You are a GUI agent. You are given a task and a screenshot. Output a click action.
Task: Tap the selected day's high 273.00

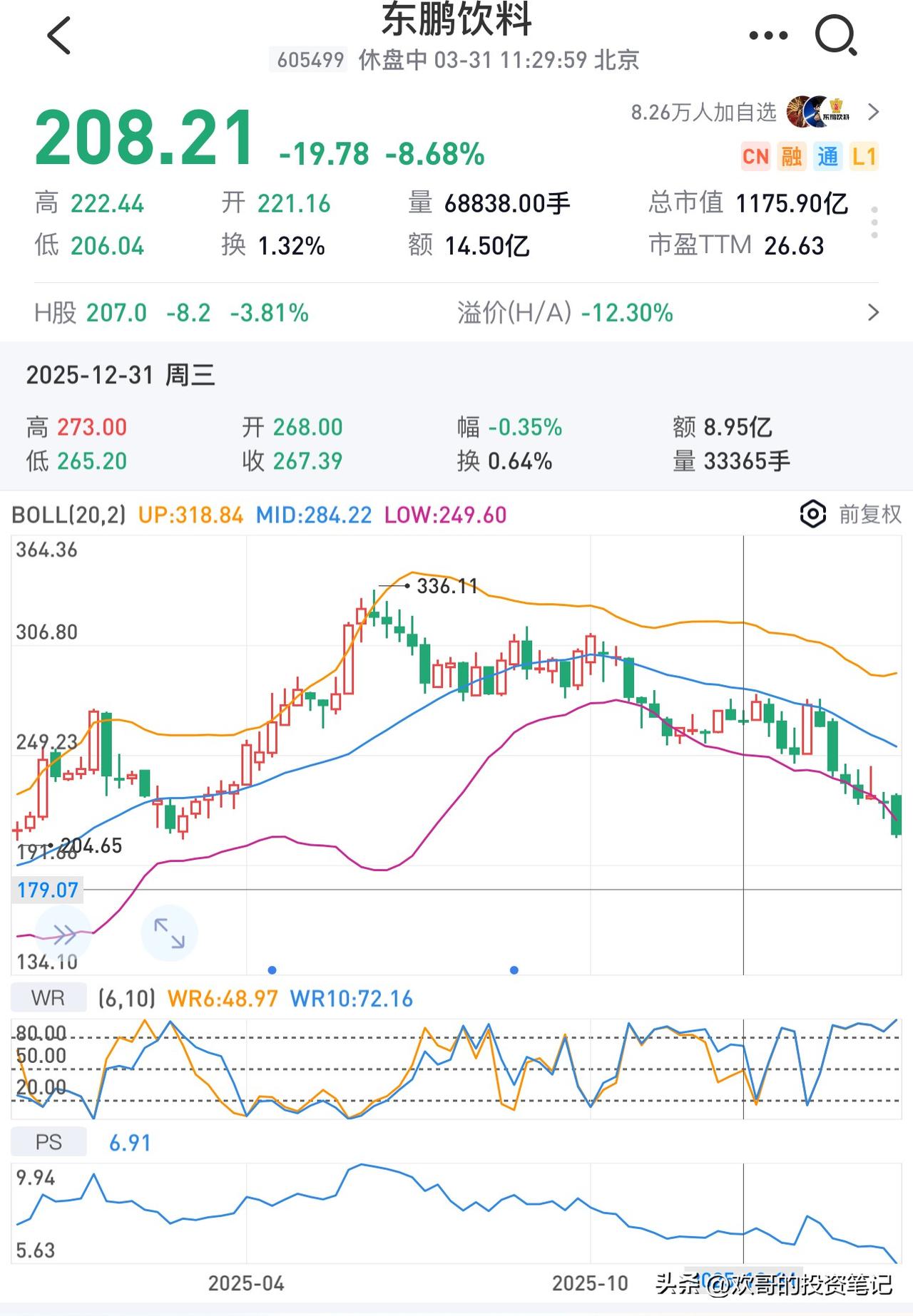coord(92,427)
